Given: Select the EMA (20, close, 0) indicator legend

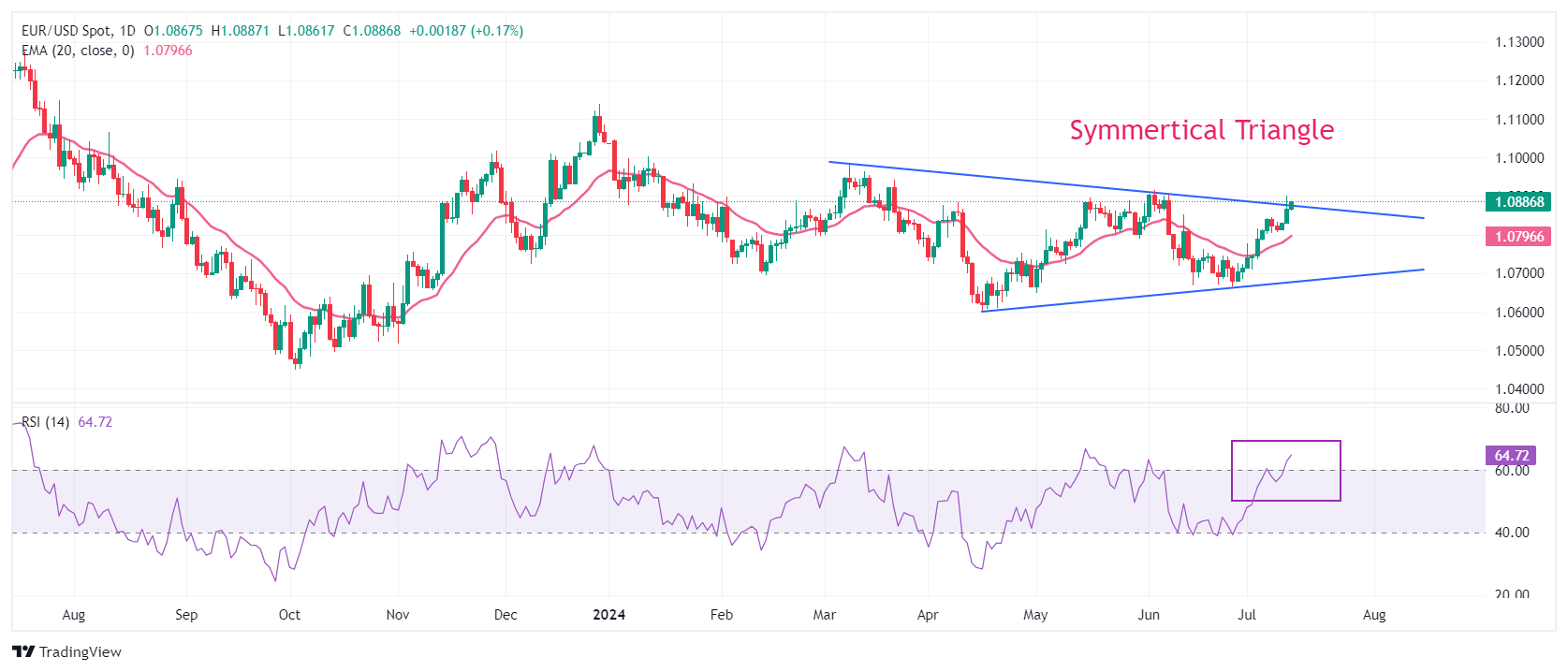Looking at the screenshot, I should tap(78, 51).
